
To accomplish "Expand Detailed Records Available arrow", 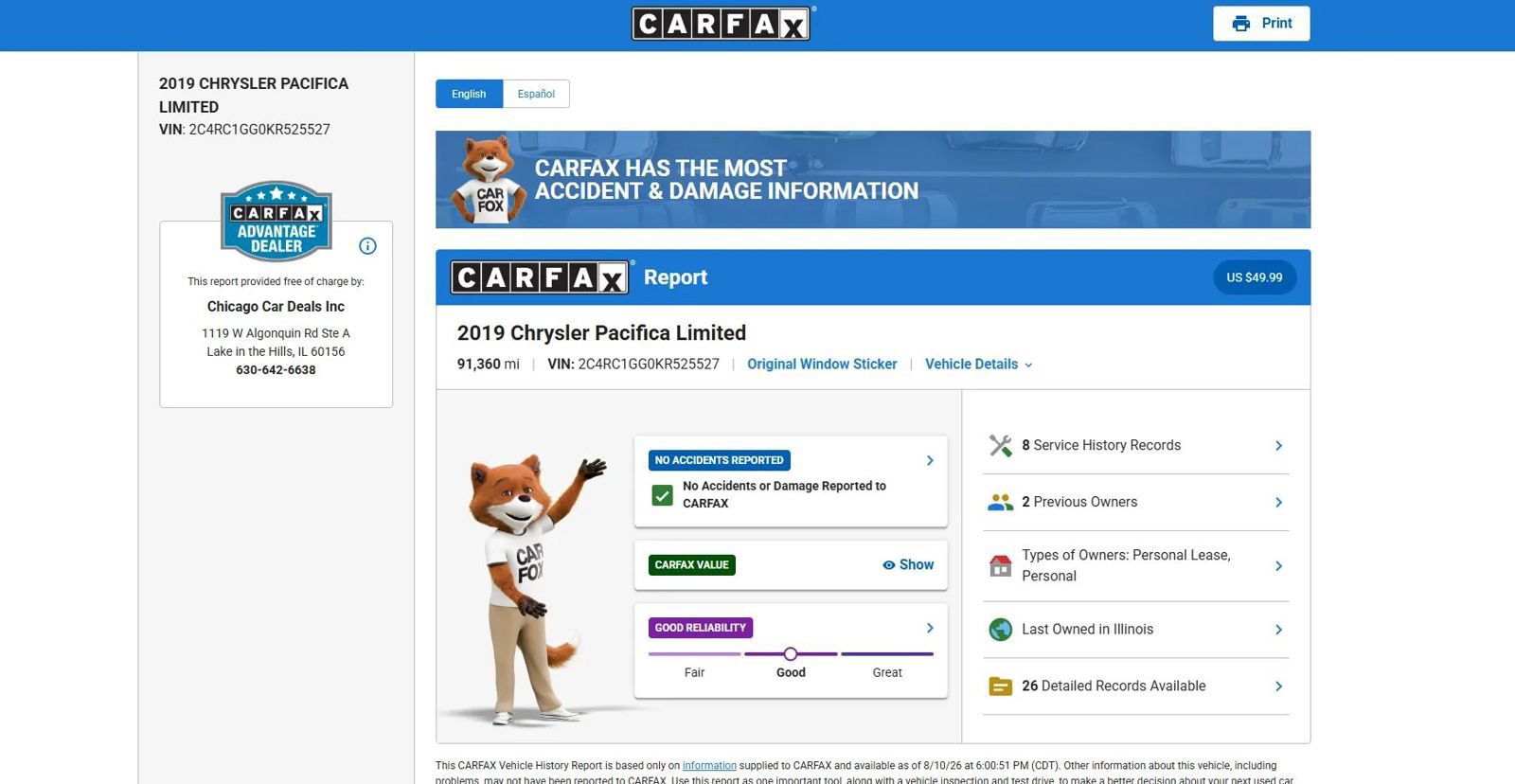I will pos(1278,686).
